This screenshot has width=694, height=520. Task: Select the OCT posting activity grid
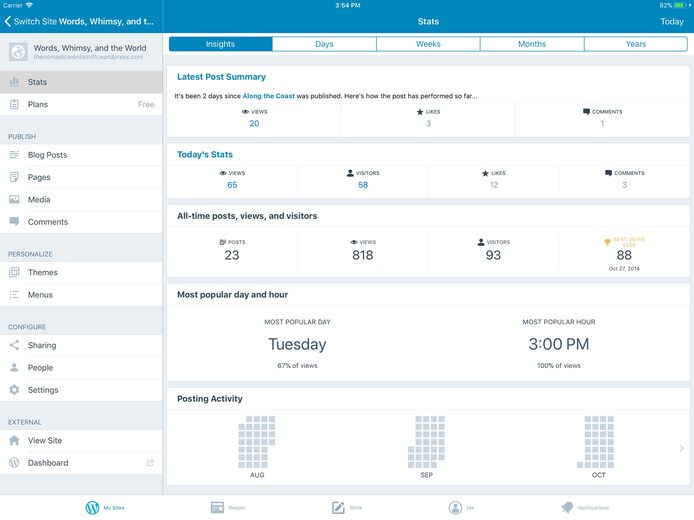596,442
